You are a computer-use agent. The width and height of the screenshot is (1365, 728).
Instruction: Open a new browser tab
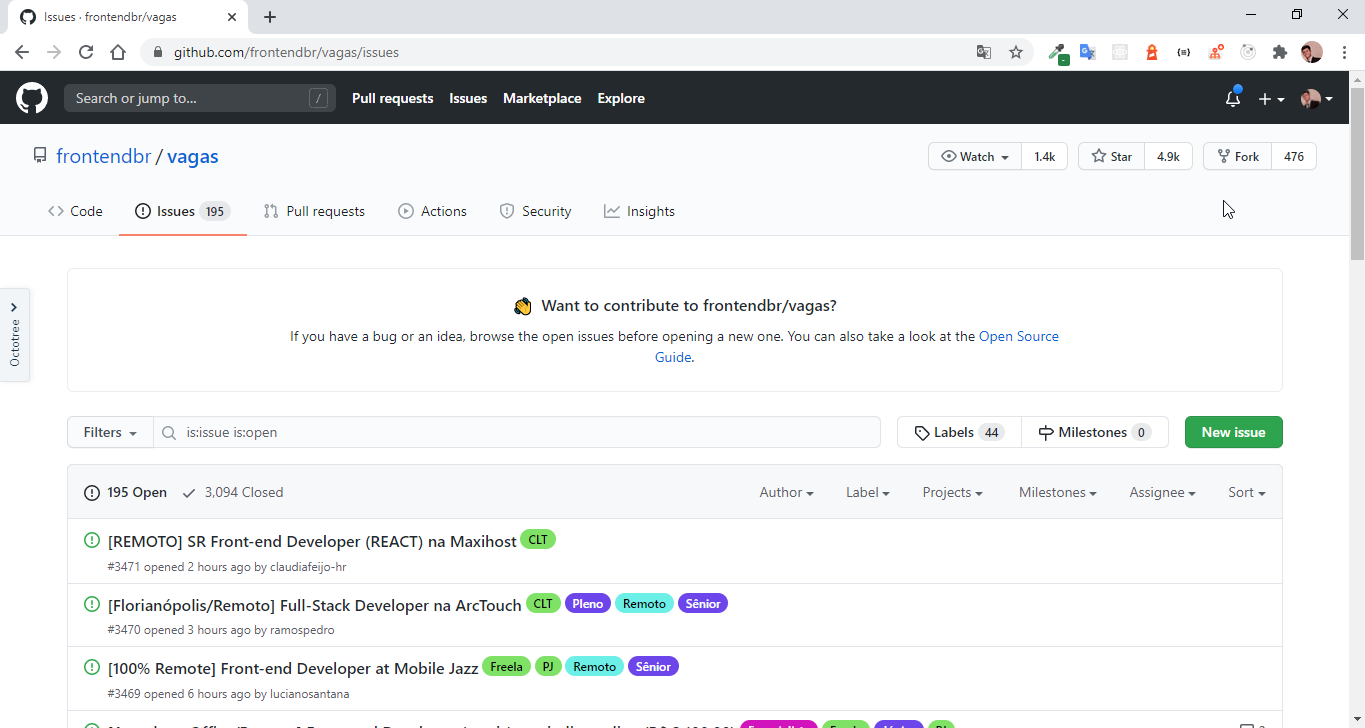coord(270,17)
